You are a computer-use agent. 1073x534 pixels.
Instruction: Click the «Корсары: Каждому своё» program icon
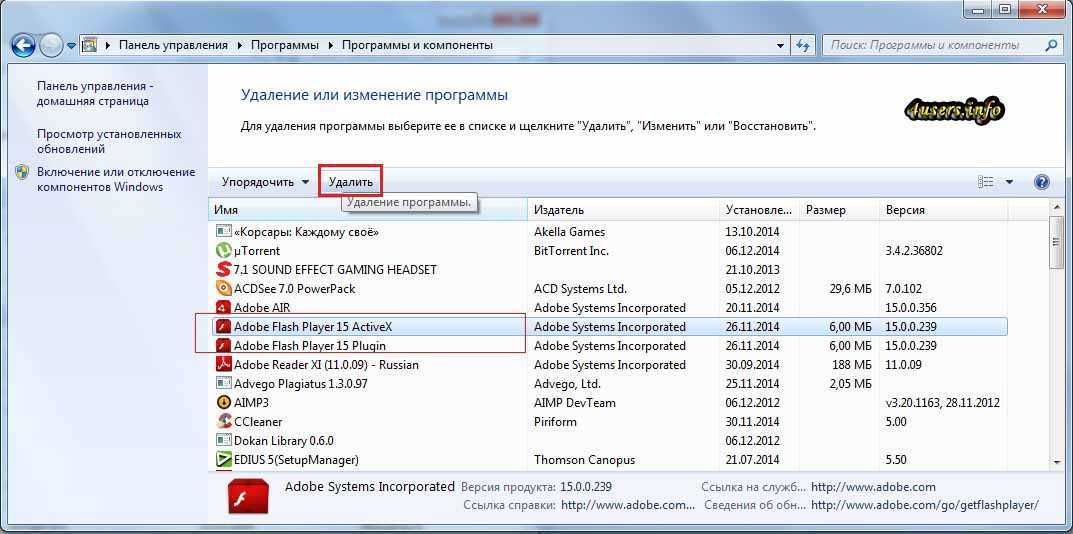point(224,232)
